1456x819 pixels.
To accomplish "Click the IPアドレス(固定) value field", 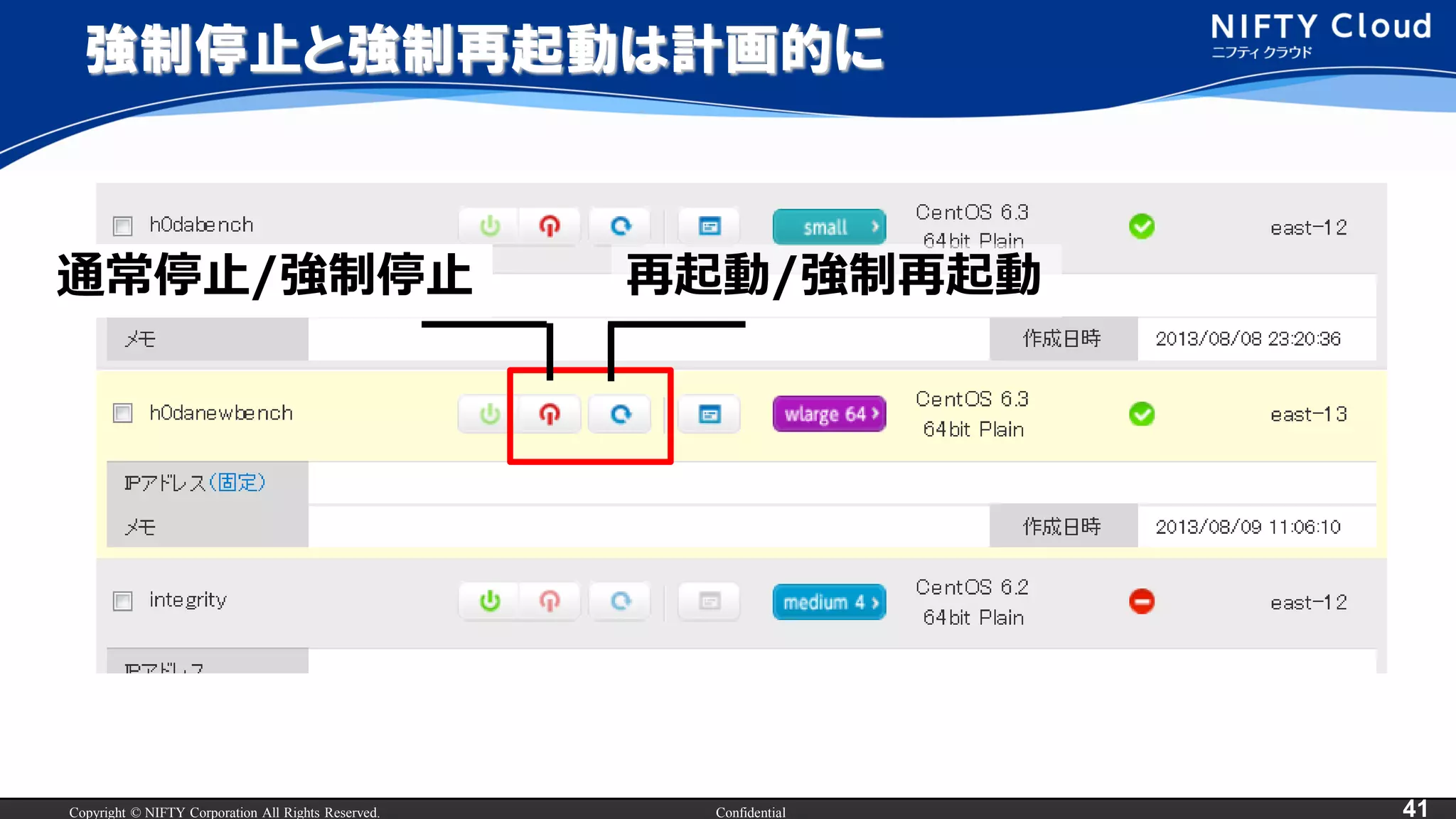I will [842, 483].
